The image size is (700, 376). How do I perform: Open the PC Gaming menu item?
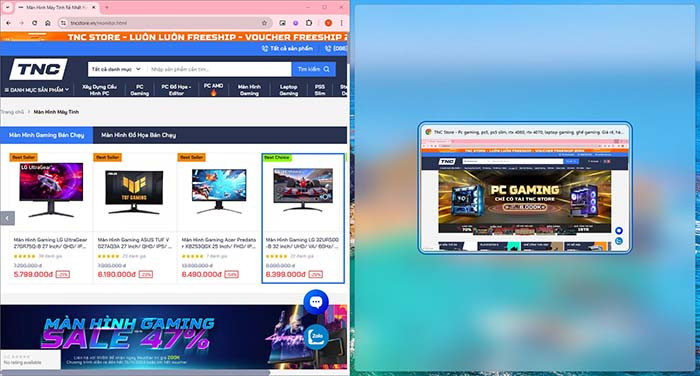pyautogui.click(x=140, y=90)
